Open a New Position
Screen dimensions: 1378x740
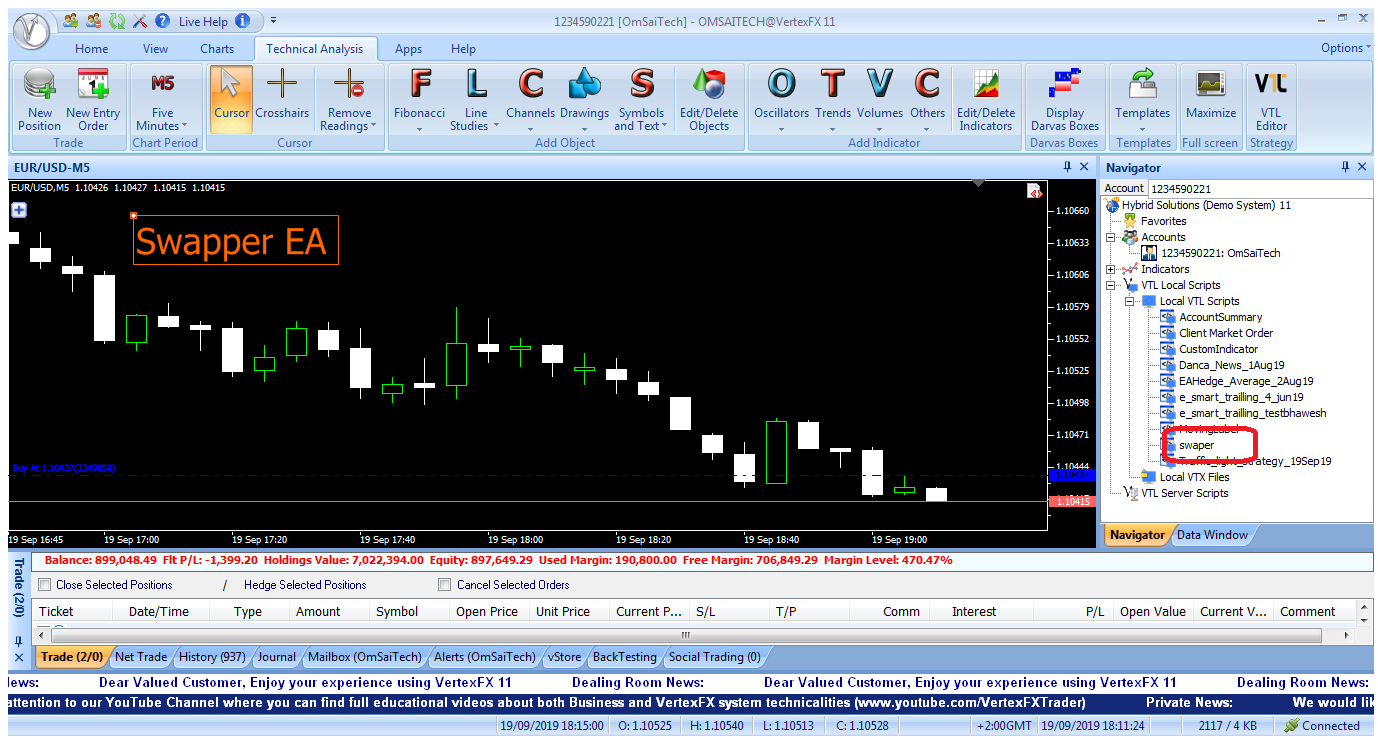click(x=40, y=100)
